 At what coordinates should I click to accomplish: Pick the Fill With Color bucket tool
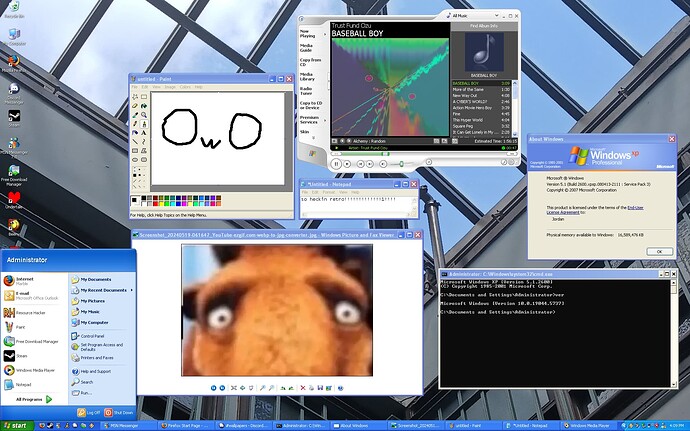[144, 106]
